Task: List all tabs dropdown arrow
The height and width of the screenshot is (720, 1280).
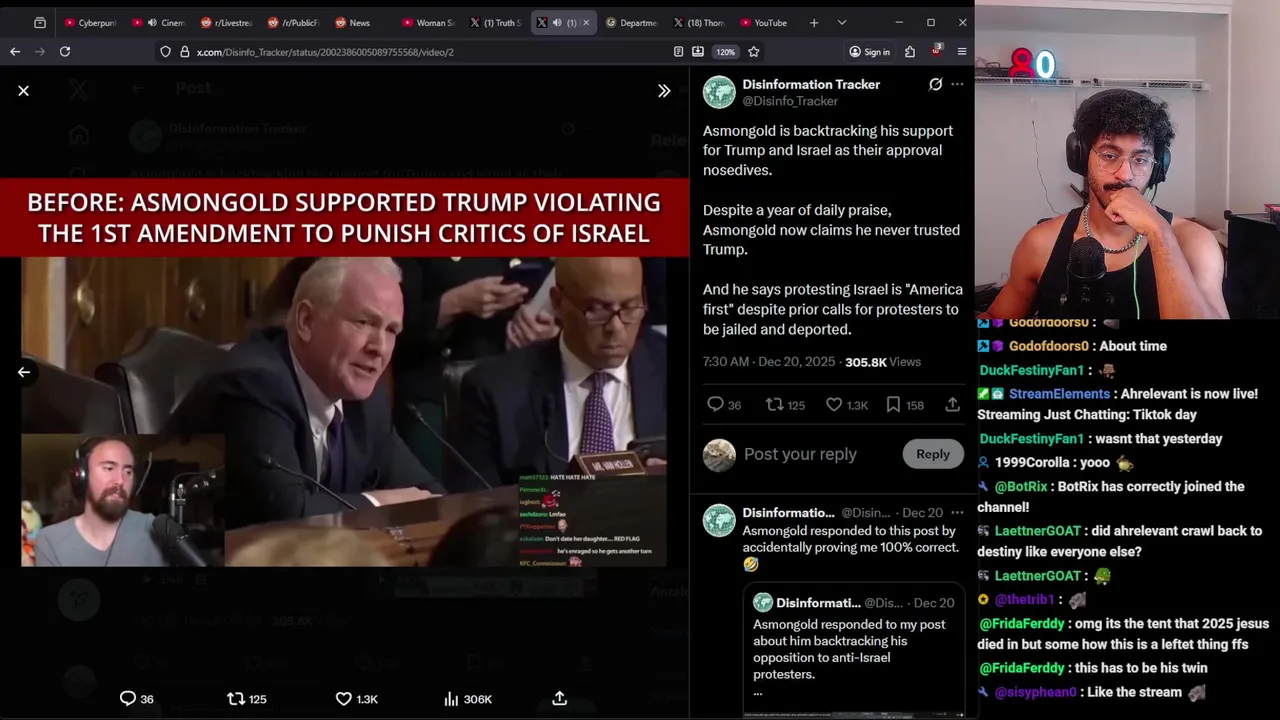Action: [841, 22]
